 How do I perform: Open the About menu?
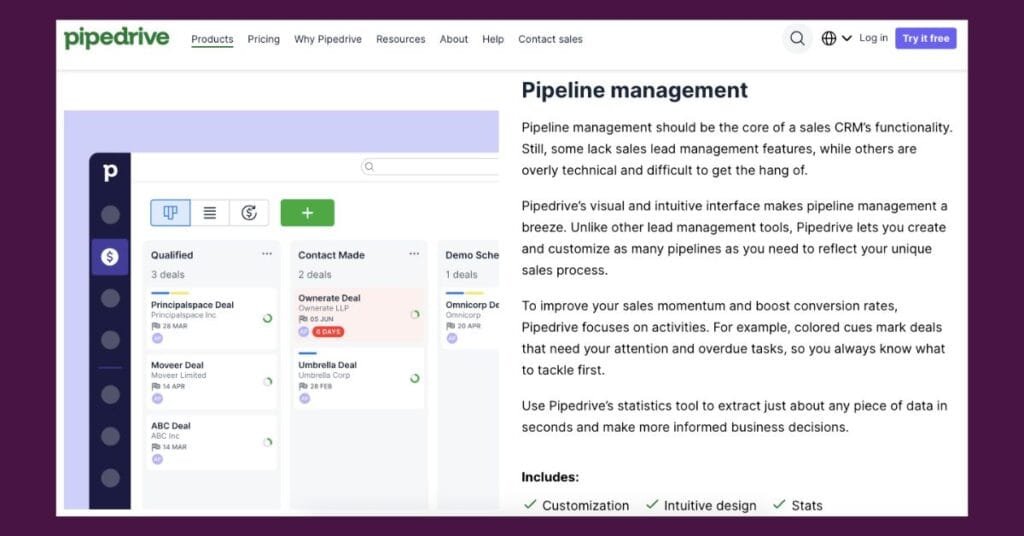click(x=454, y=39)
